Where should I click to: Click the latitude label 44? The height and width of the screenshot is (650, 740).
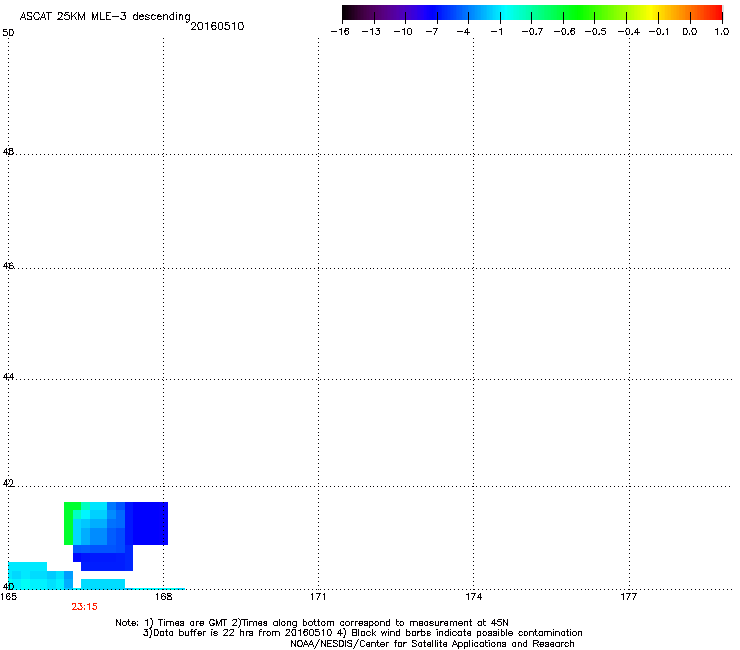[x=8, y=377]
